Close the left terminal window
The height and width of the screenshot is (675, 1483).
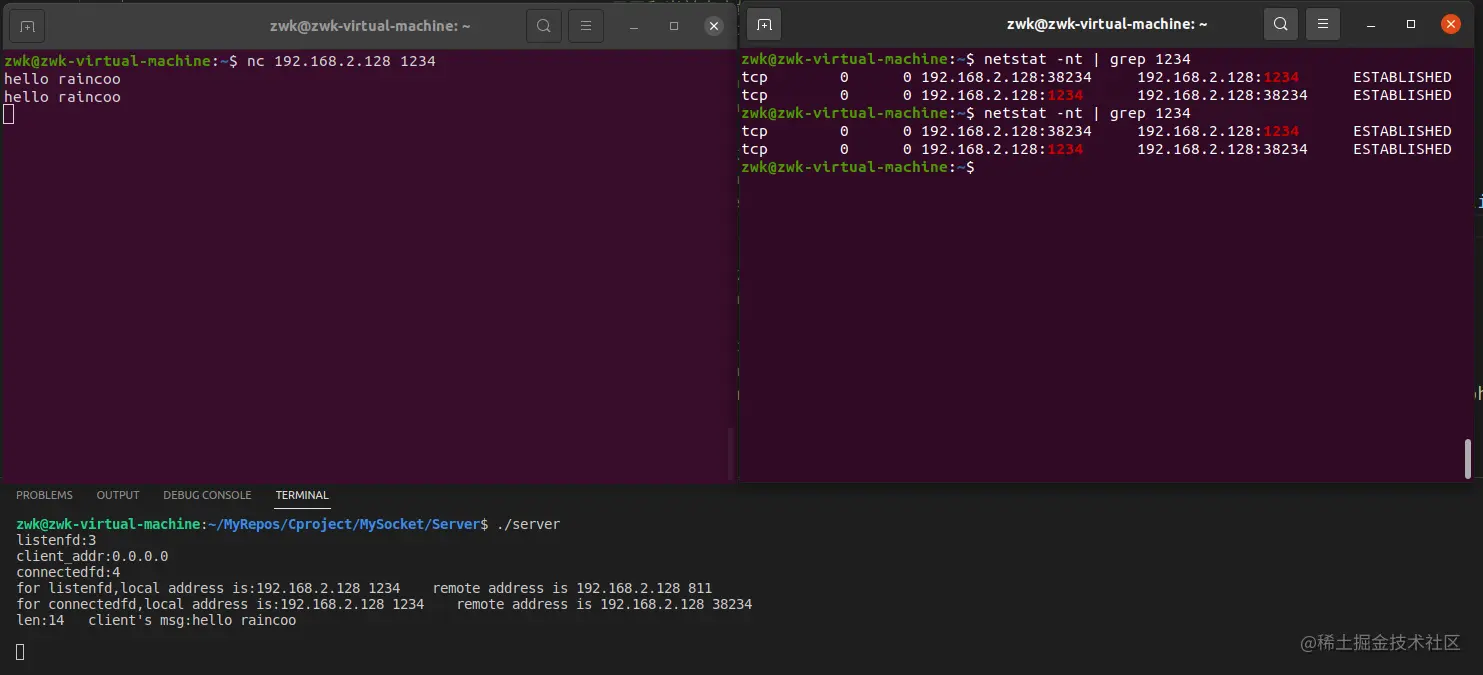(713, 26)
